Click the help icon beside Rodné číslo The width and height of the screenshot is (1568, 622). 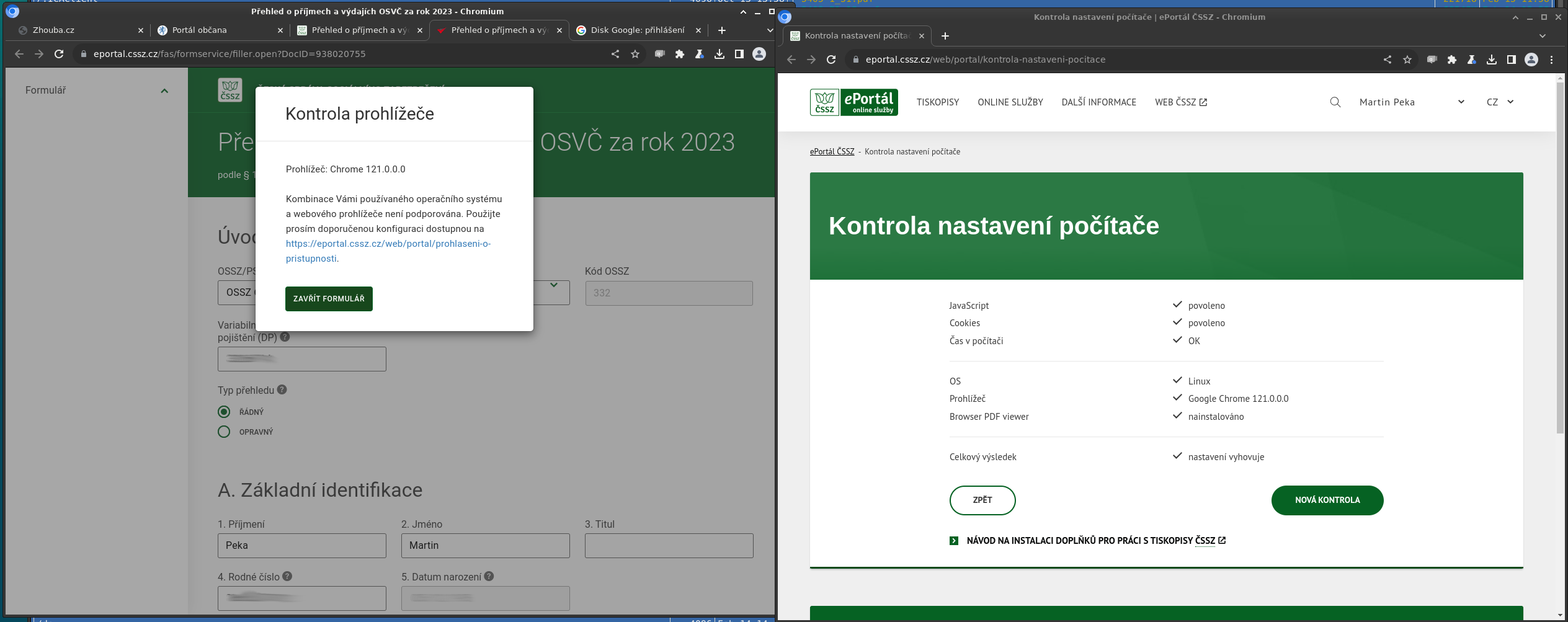tap(287, 576)
